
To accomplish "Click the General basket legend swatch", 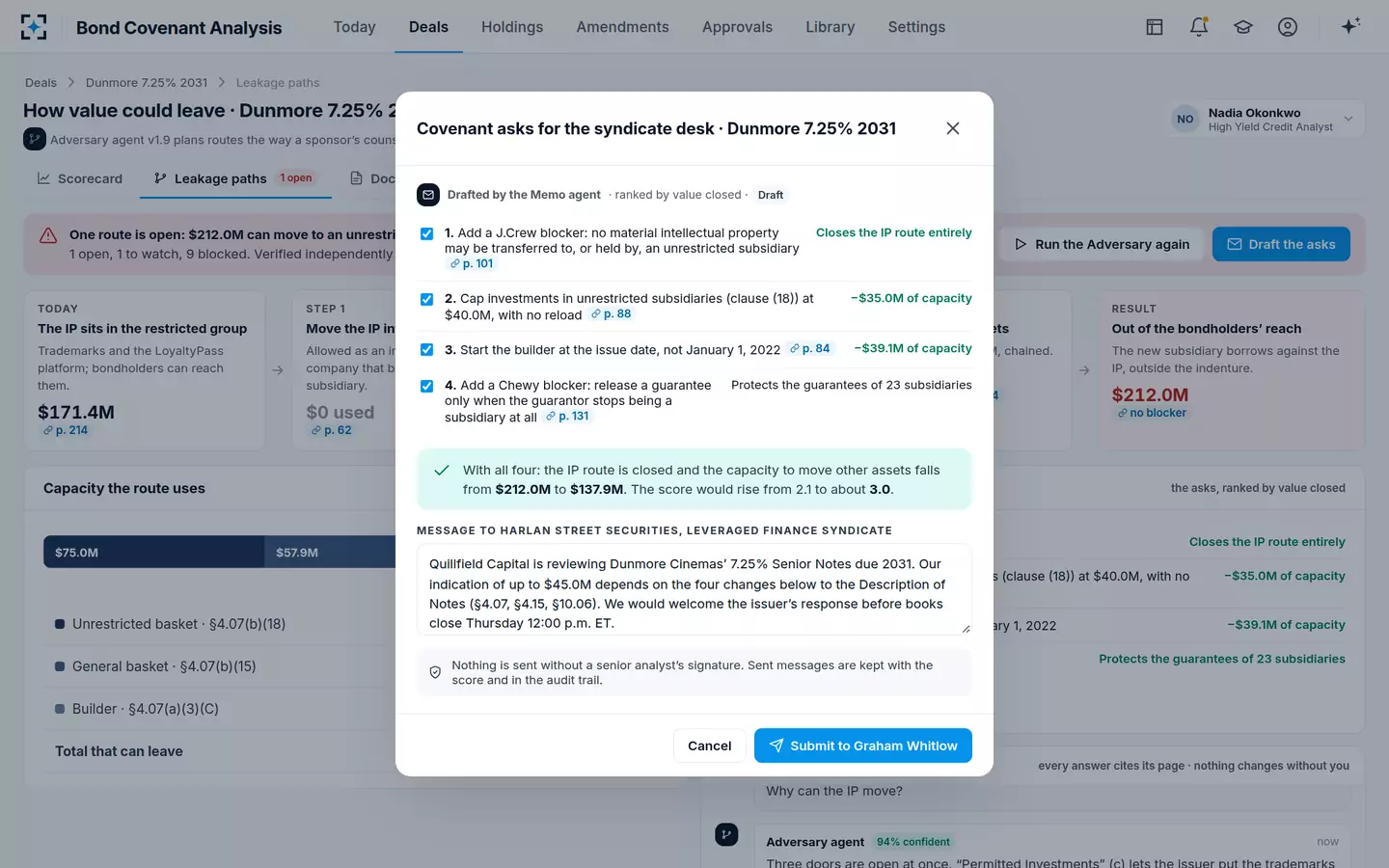I will coord(60,666).
